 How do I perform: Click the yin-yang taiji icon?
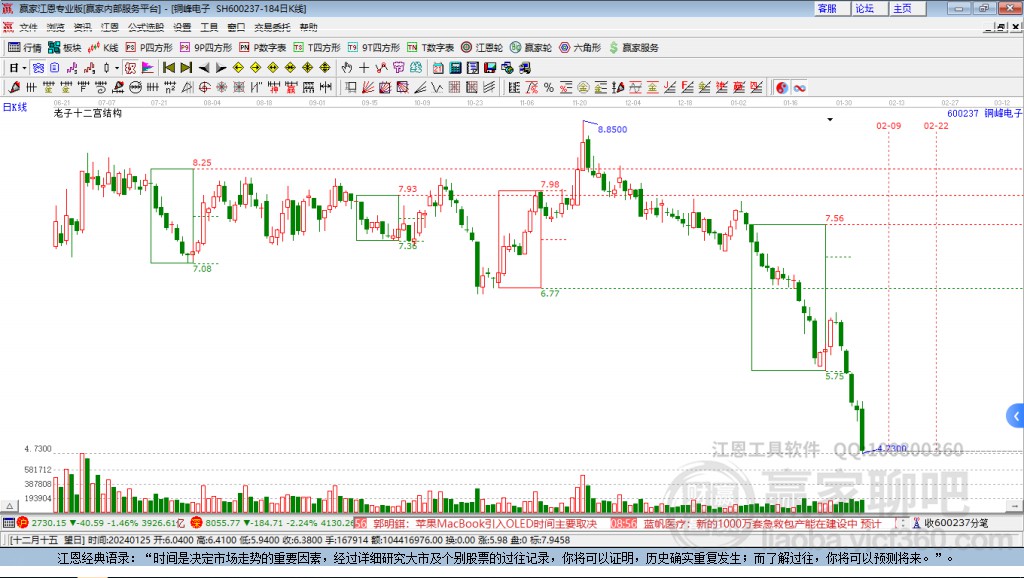pos(782,88)
